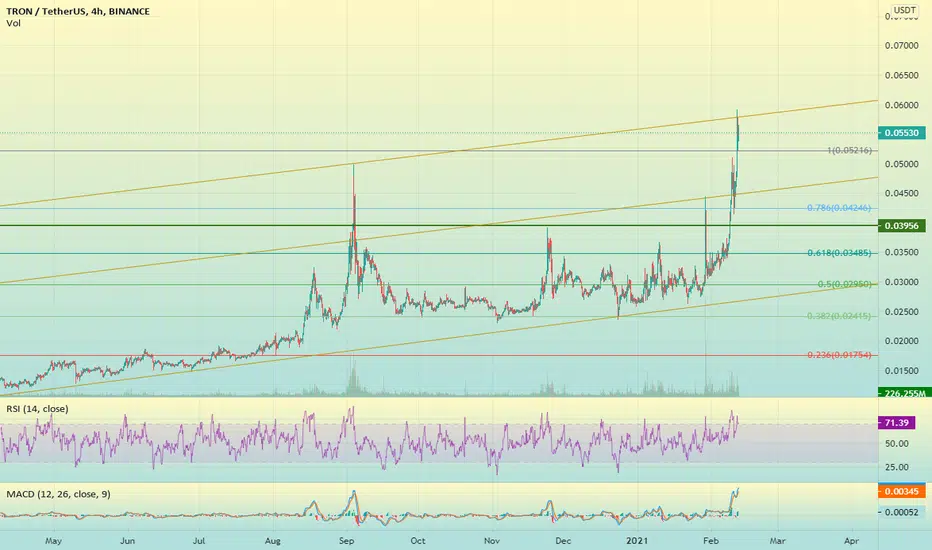Click the May label on time axis
The height and width of the screenshot is (550, 932).
point(53,541)
